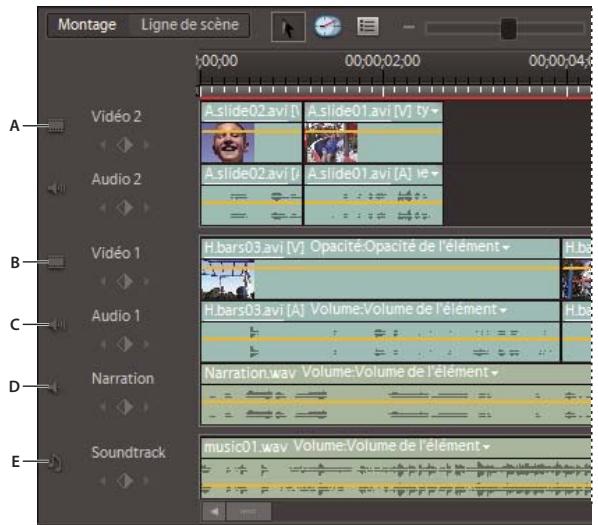Click the Vidéo 2 filmstrip track icon

[x=56, y=126]
